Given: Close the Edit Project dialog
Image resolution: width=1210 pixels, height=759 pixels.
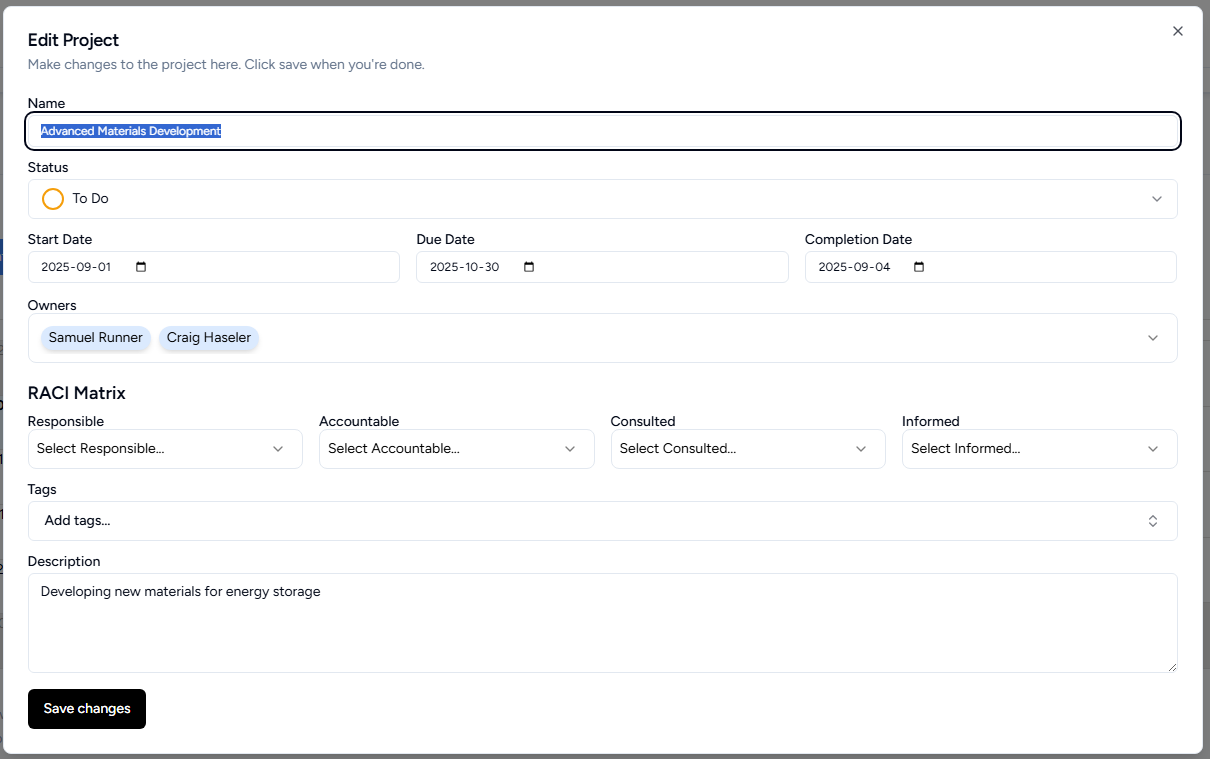Looking at the screenshot, I should [1177, 31].
